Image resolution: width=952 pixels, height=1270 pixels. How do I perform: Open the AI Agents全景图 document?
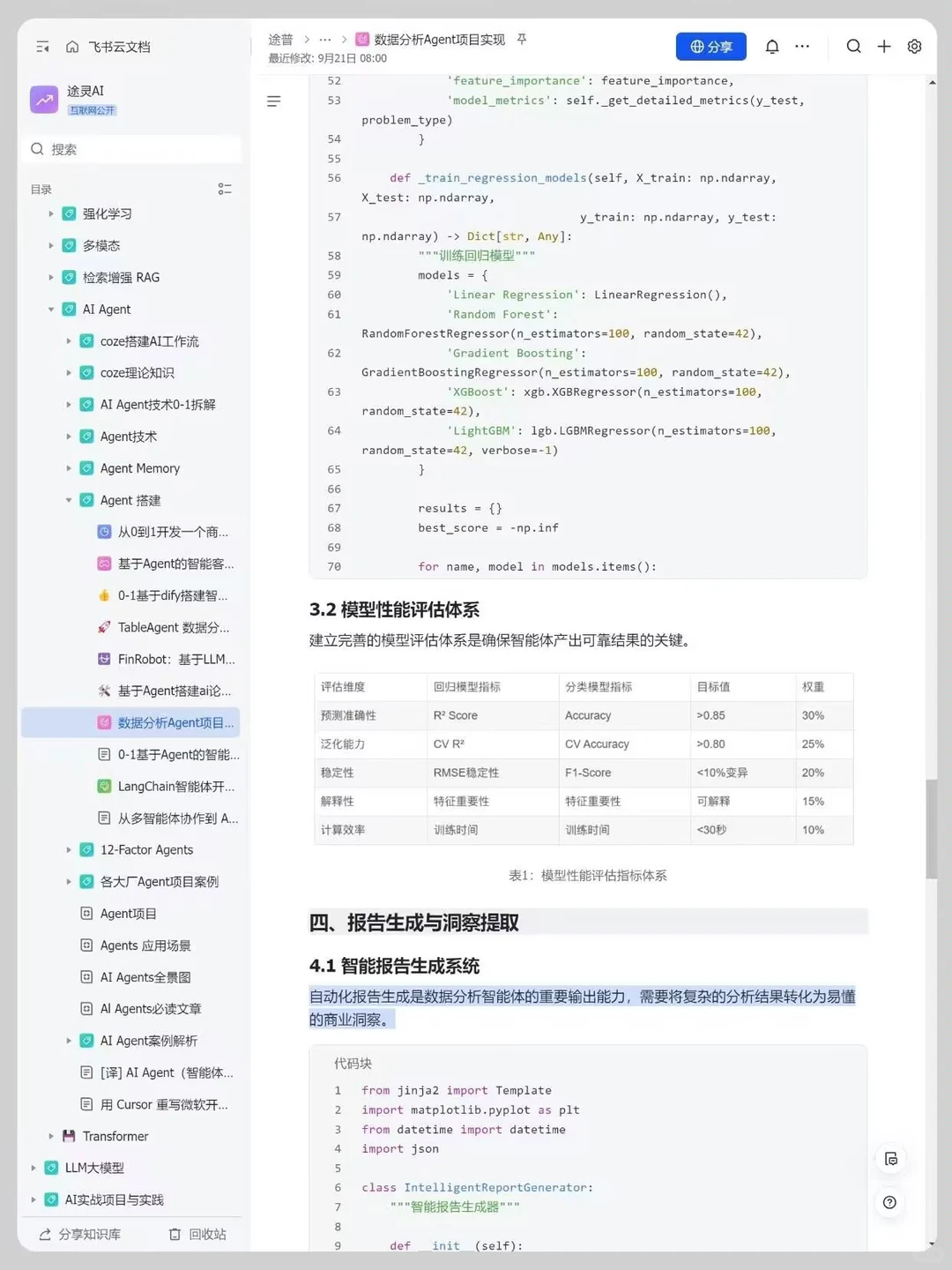145,977
